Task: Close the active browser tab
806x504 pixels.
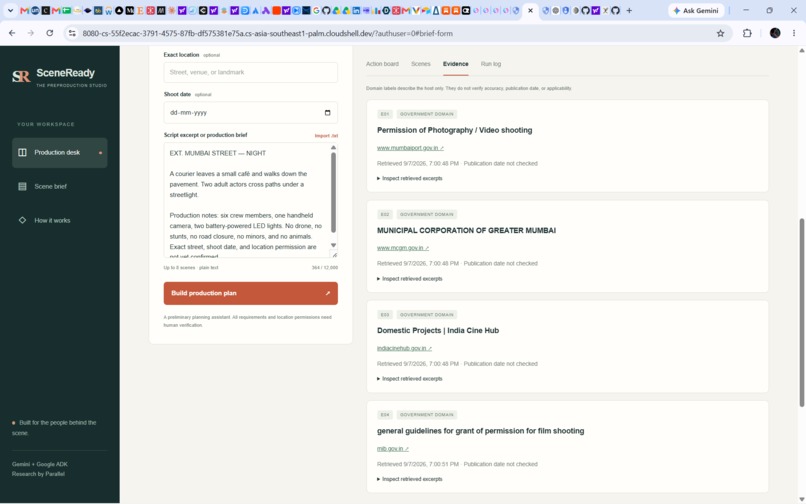Action: 530,10
